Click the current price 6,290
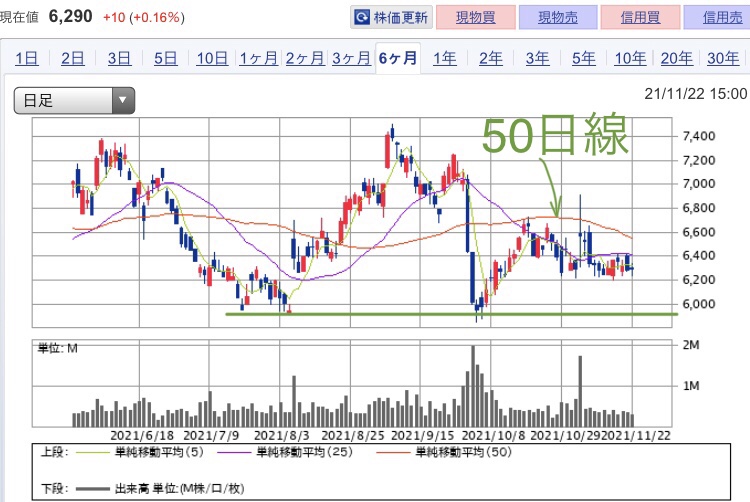 point(70,16)
